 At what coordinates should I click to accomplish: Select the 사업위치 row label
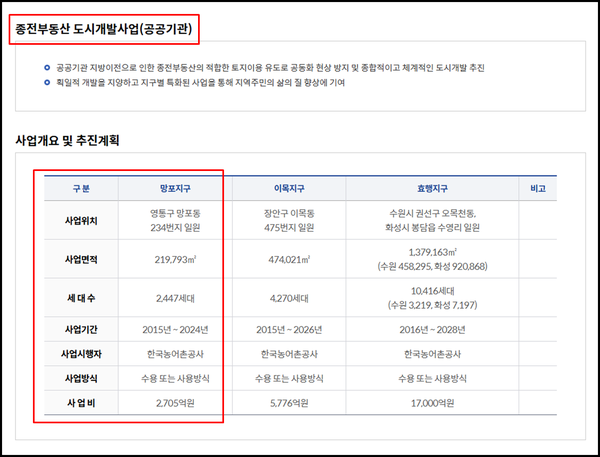tap(81, 221)
